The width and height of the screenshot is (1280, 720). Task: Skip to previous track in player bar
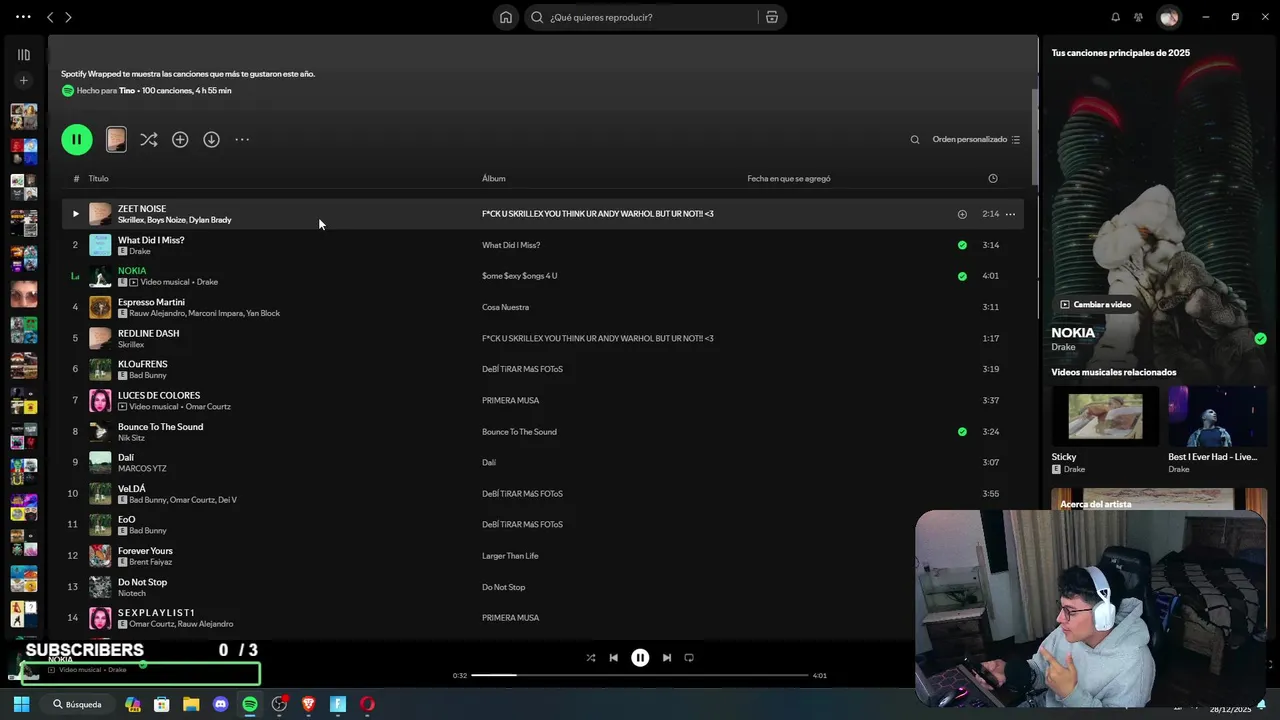pos(614,658)
